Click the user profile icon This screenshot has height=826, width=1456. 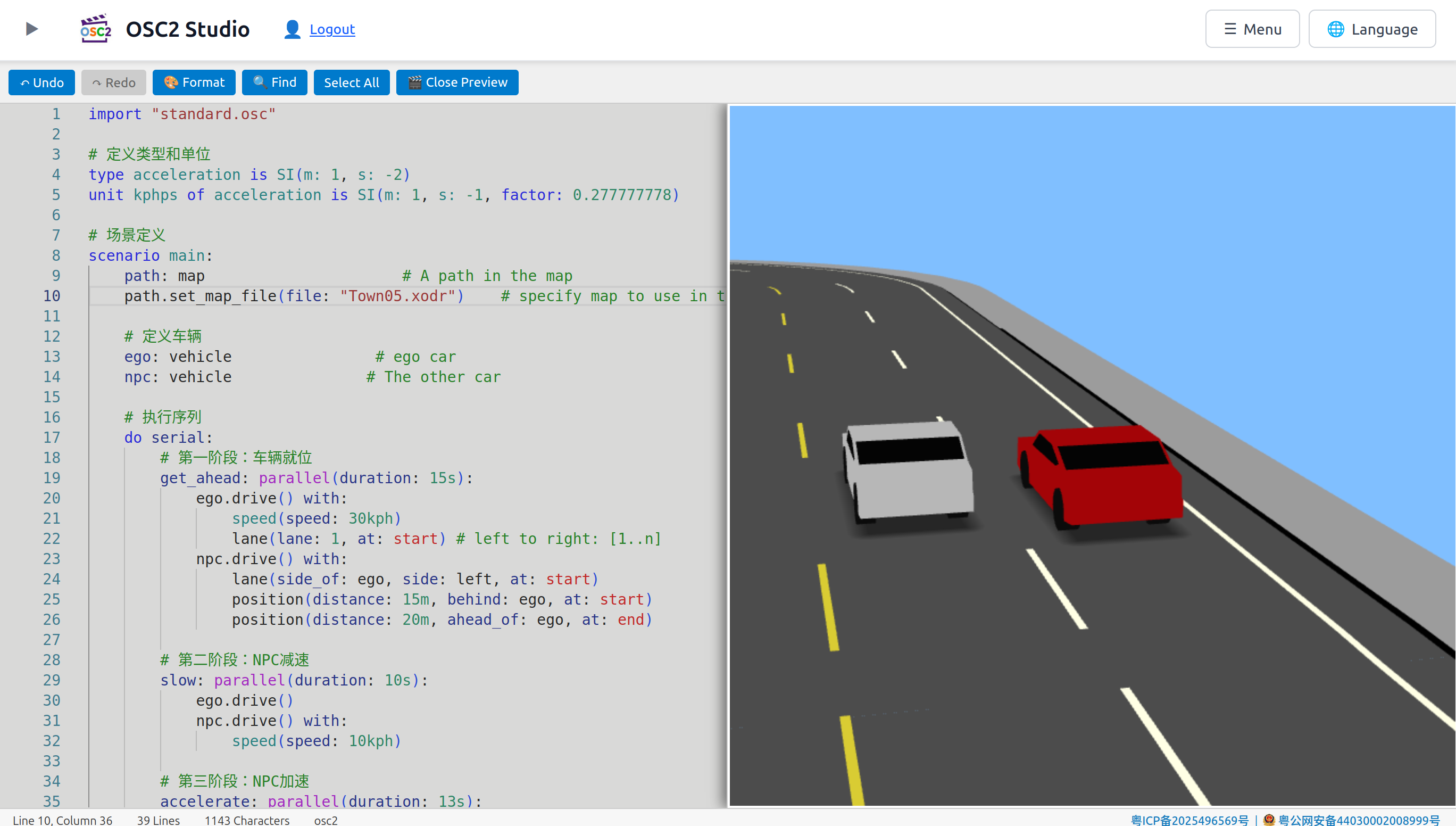[292, 29]
